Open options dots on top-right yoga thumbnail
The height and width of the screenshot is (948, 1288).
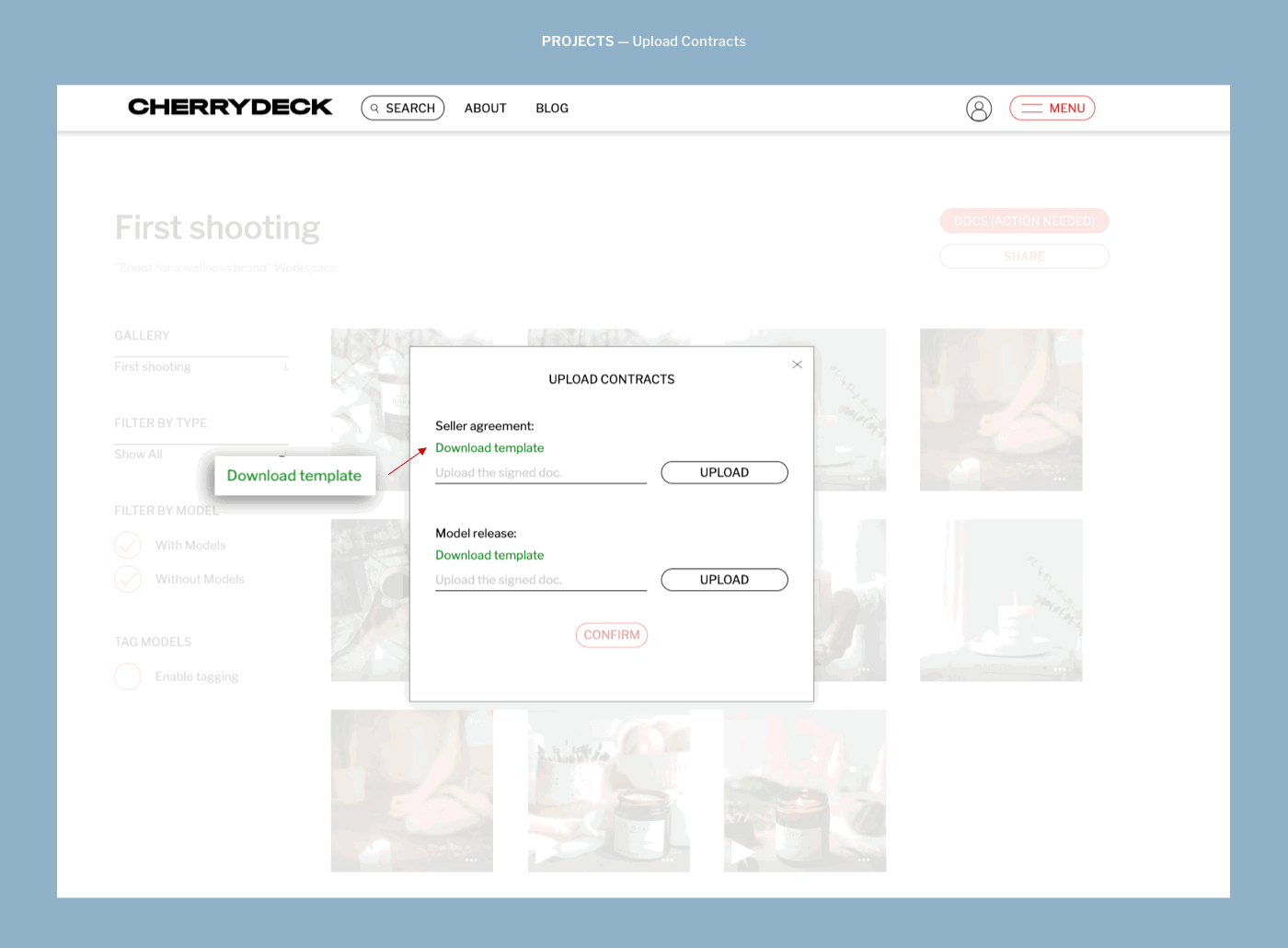(1060, 479)
